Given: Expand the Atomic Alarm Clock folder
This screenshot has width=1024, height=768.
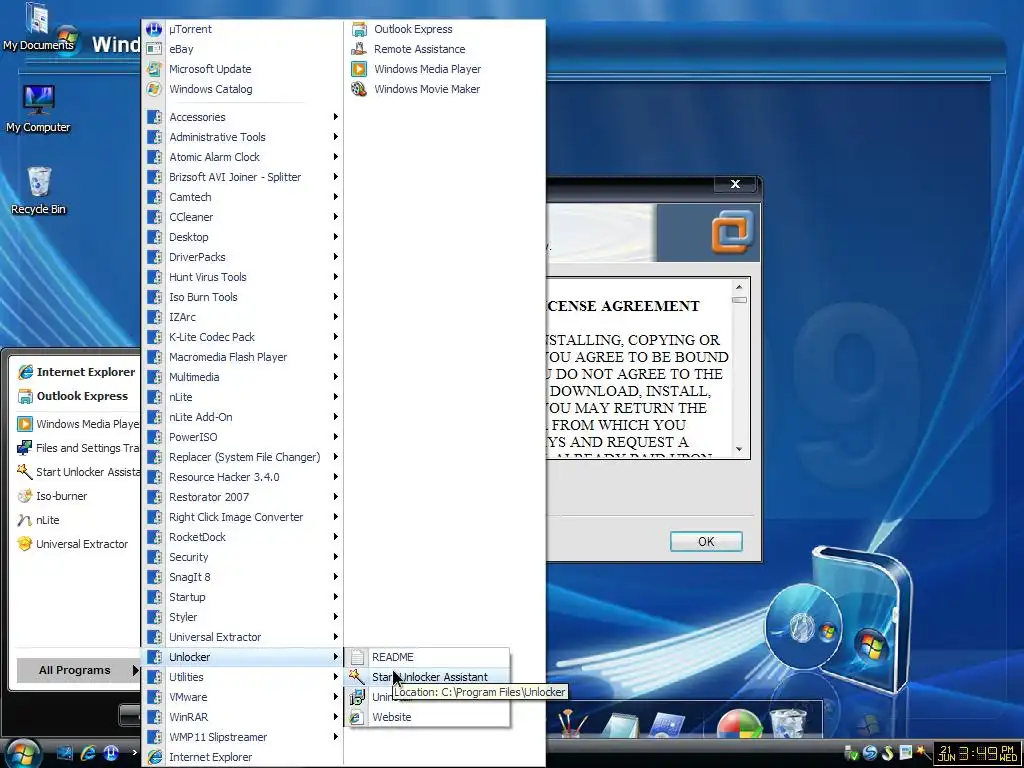Looking at the screenshot, I should pos(242,157).
